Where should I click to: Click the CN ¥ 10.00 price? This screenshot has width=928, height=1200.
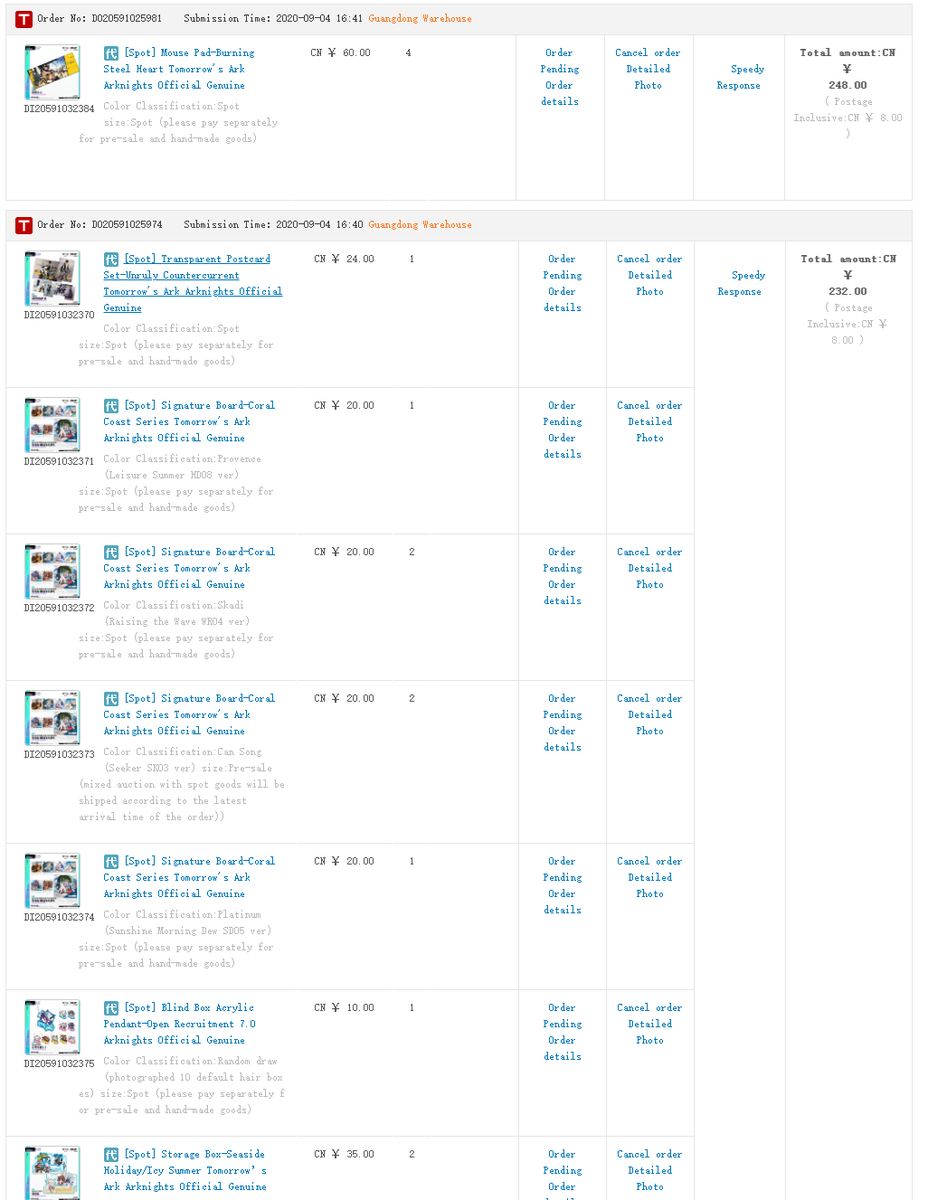(344, 1008)
